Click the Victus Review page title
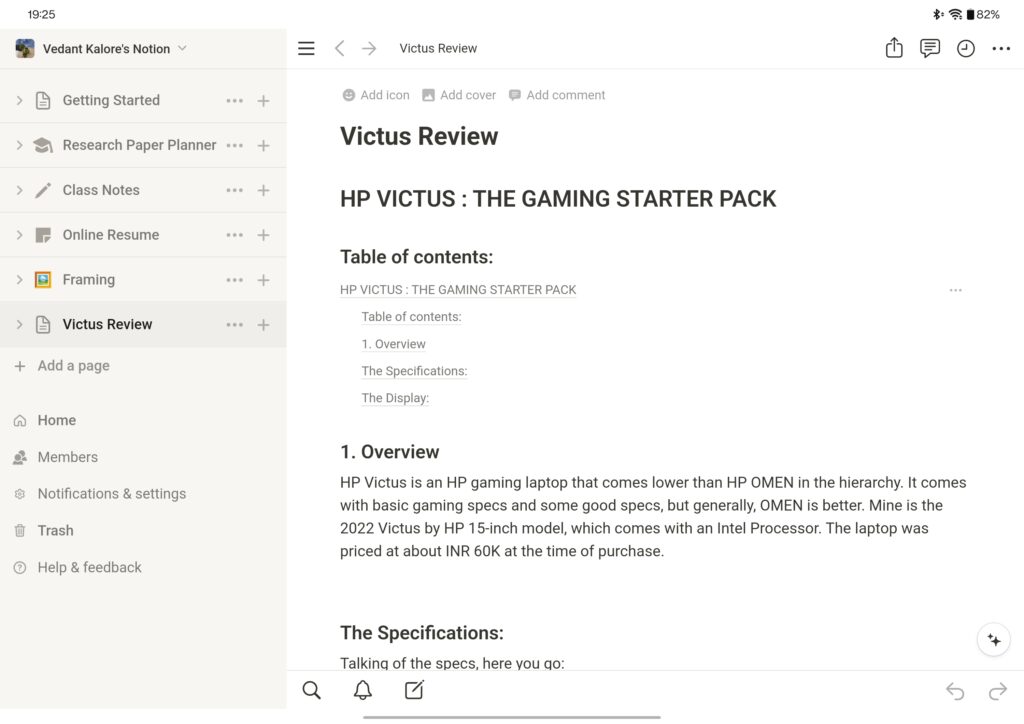 tap(419, 136)
